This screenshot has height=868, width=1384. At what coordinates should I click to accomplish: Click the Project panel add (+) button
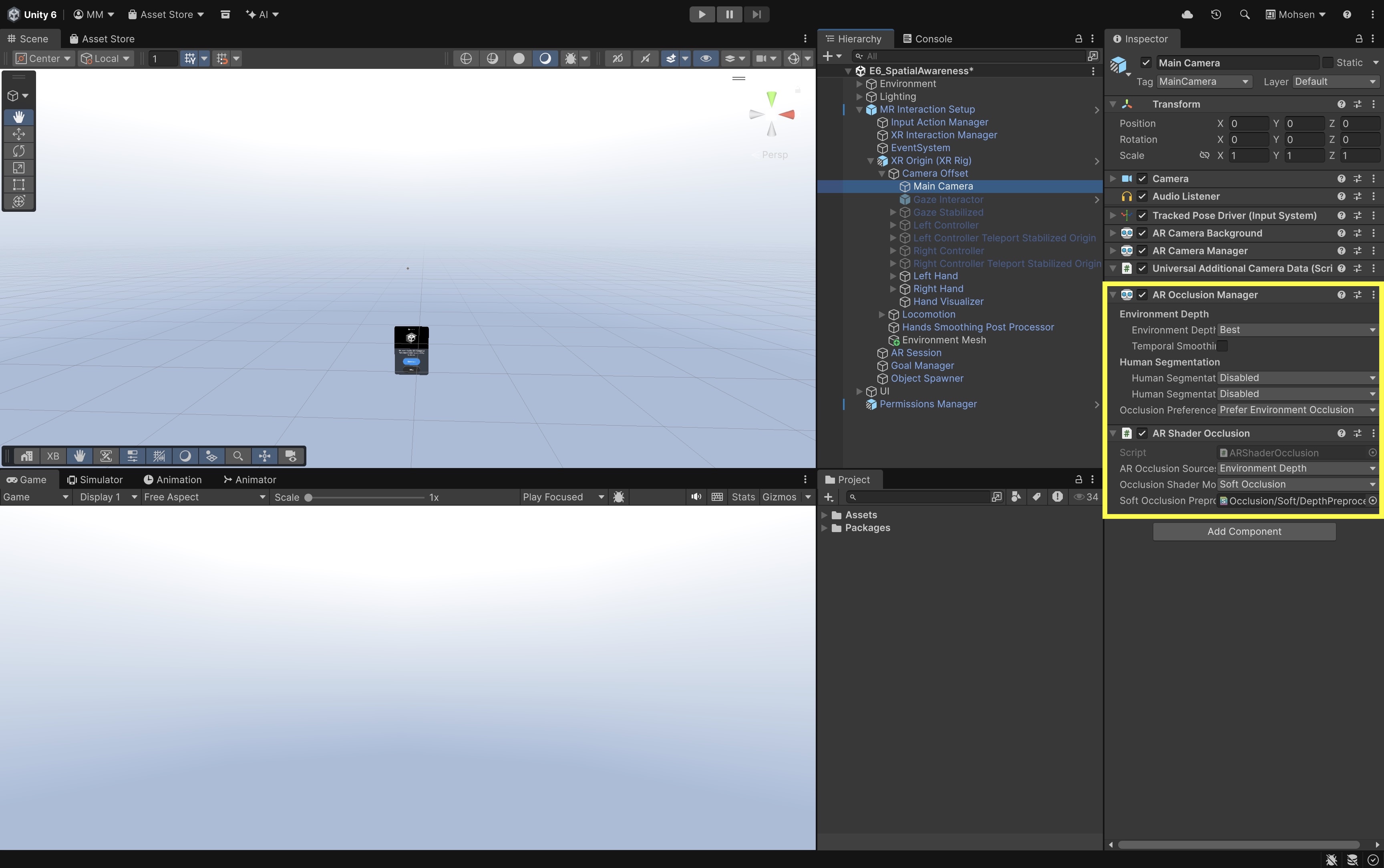tap(828, 496)
